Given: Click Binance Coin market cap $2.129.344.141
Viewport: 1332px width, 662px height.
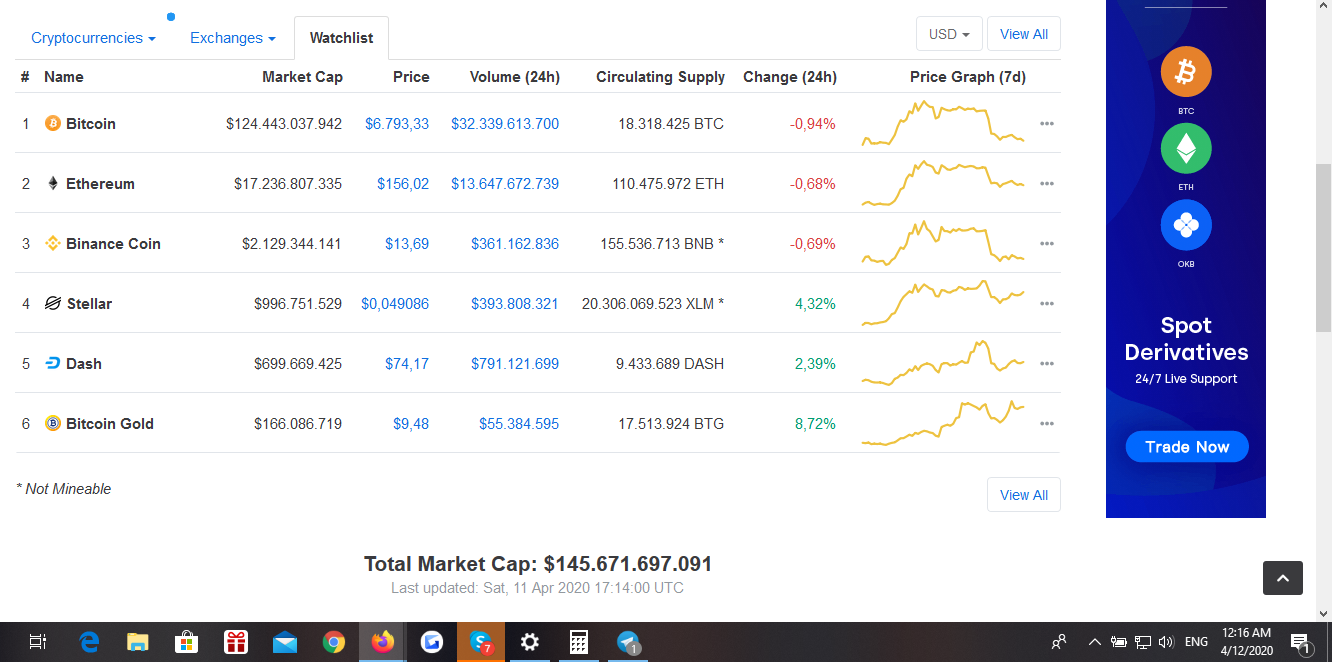Looking at the screenshot, I should coord(292,244).
